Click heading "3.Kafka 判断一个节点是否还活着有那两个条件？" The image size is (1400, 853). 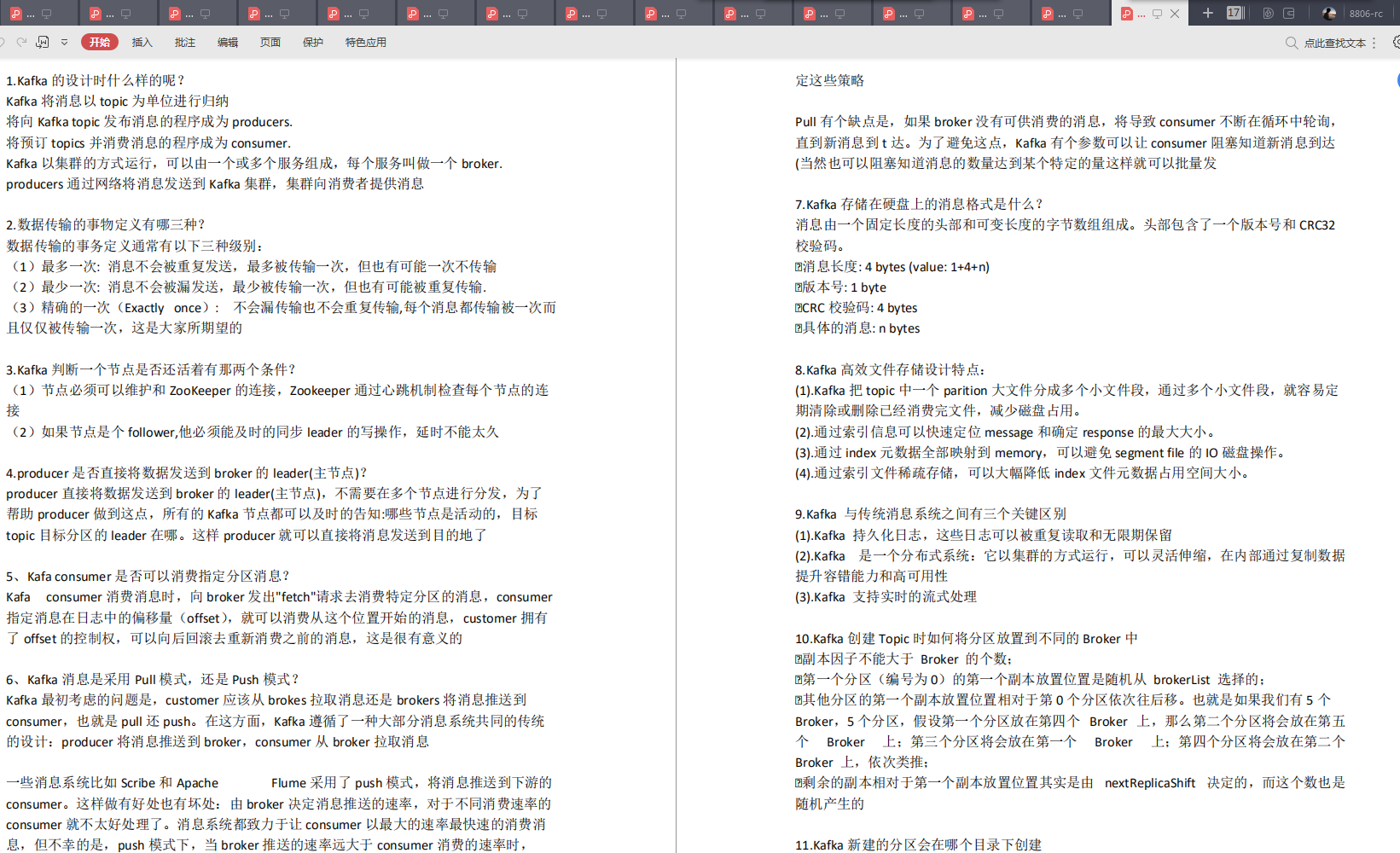[x=151, y=369]
